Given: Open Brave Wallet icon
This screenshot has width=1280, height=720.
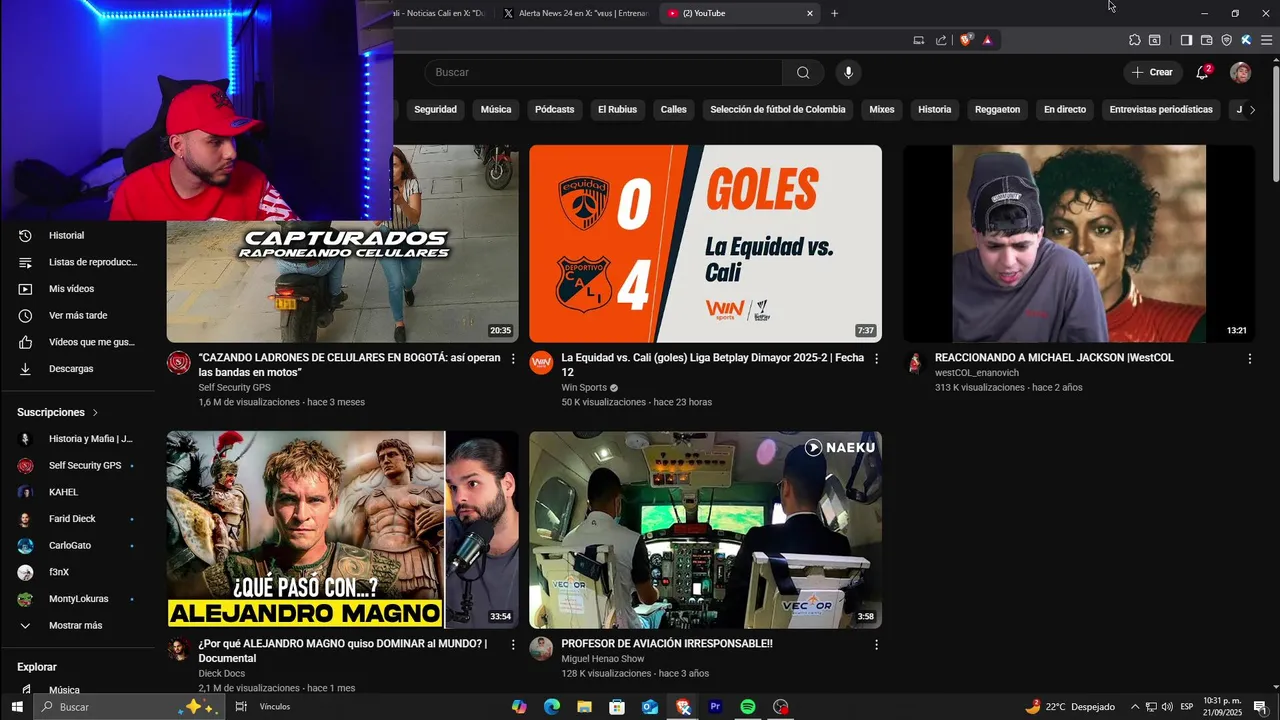Looking at the screenshot, I should click(x=1206, y=40).
